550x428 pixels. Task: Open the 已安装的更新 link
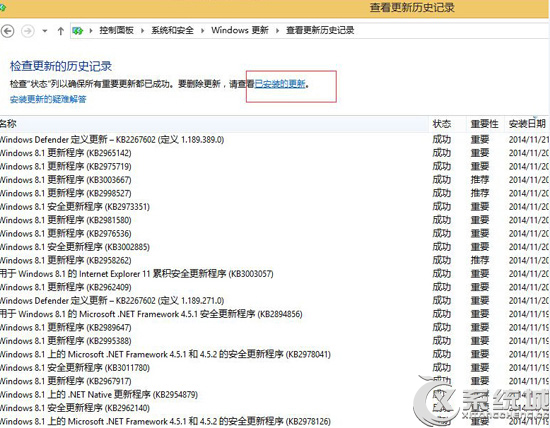pos(280,84)
